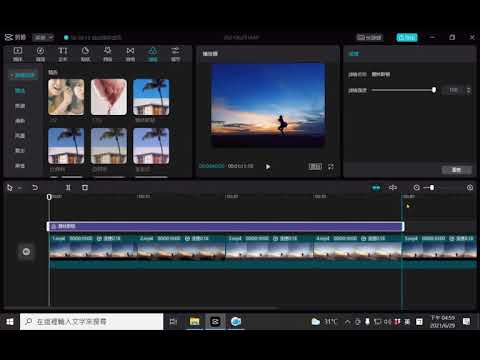The image size is (480, 360).
Task: Adjust intensity with the stepper arrows
Action: pyautogui.click(x=469, y=90)
